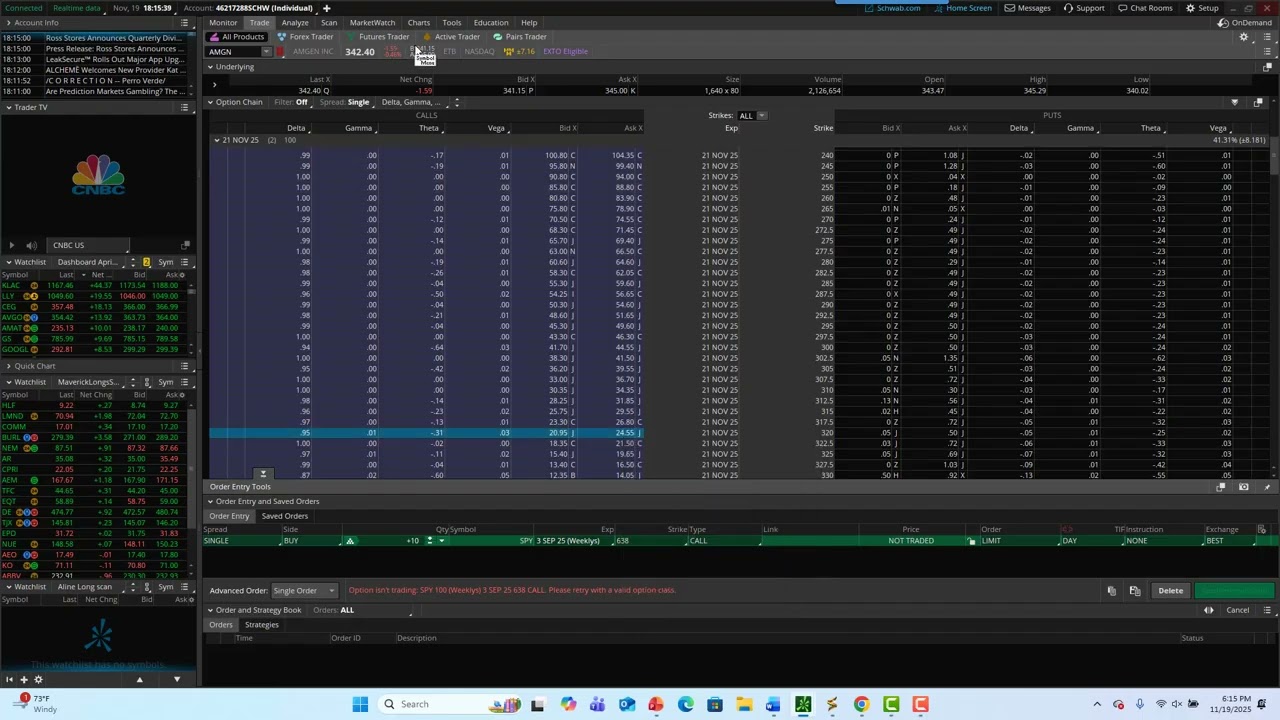
Task: Open the Account Info gadget menu icon
Action: tap(185, 23)
